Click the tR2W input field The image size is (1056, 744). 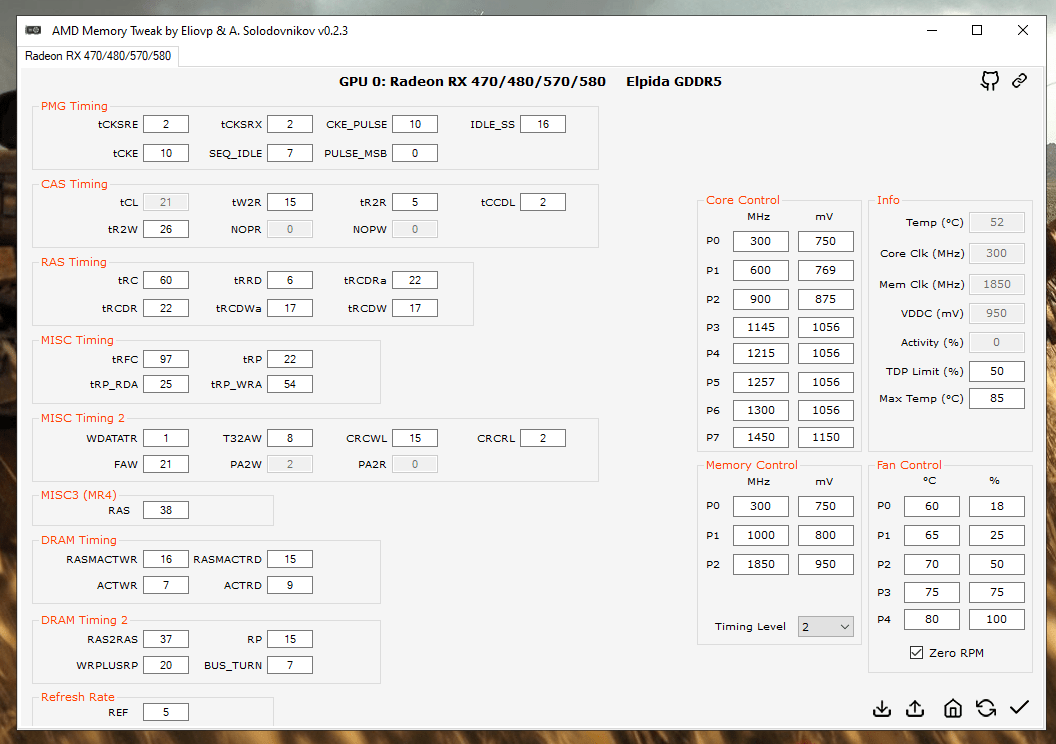coord(166,229)
